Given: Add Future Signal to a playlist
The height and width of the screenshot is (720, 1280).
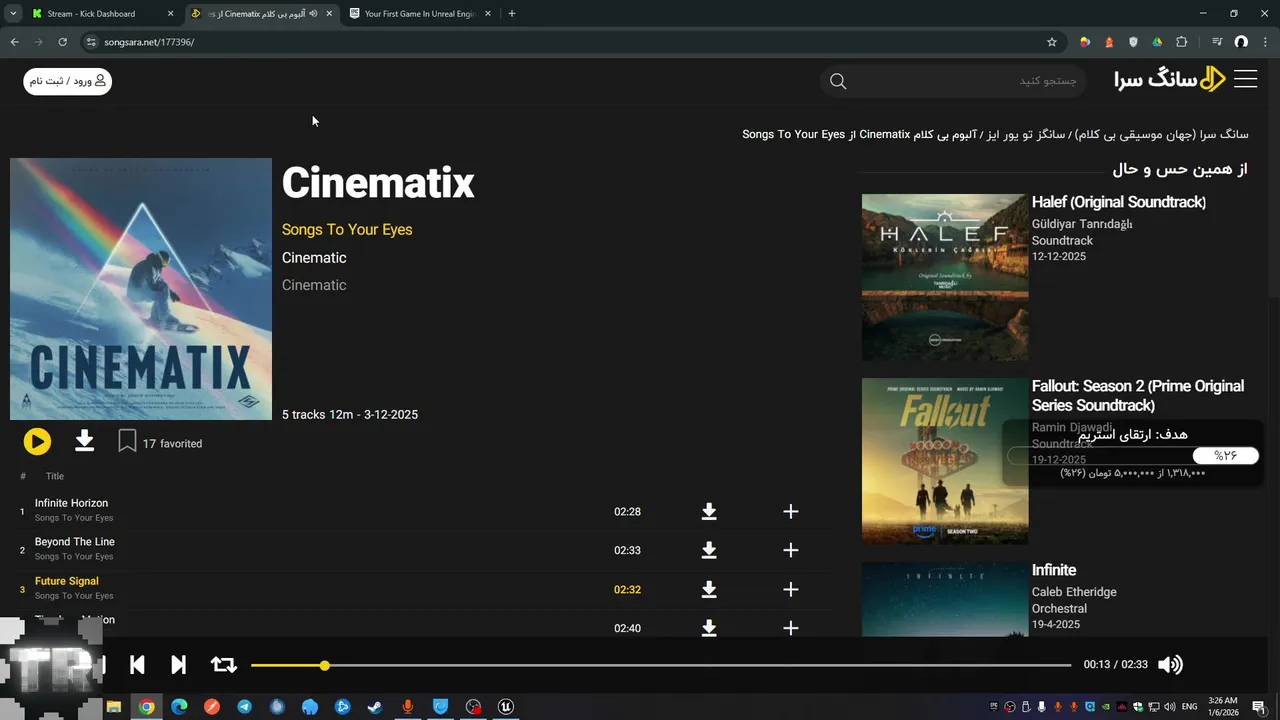Looking at the screenshot, I should [x=791, y=590].
